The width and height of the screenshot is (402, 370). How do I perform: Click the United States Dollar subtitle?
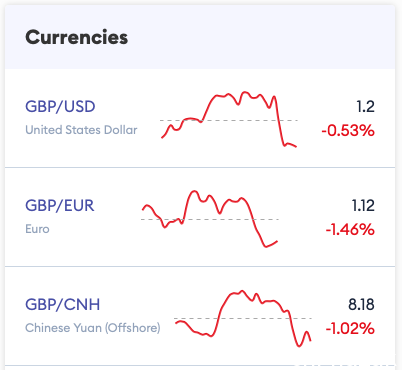coord(81,130)
